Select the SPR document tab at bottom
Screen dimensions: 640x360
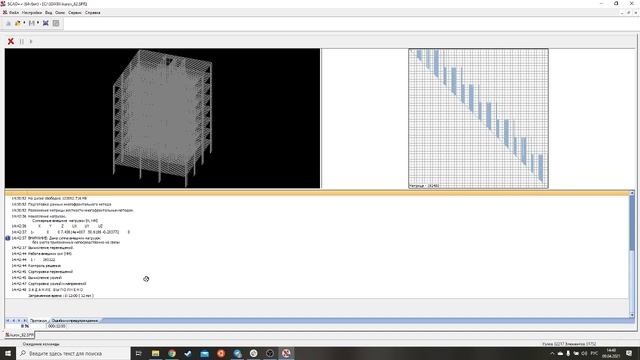point(20,335)
